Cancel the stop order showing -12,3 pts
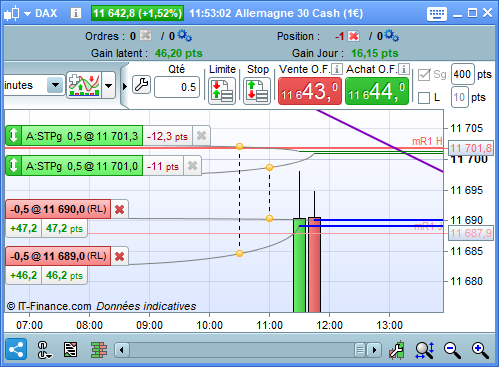The image size is (499, 367). [201, 136]
